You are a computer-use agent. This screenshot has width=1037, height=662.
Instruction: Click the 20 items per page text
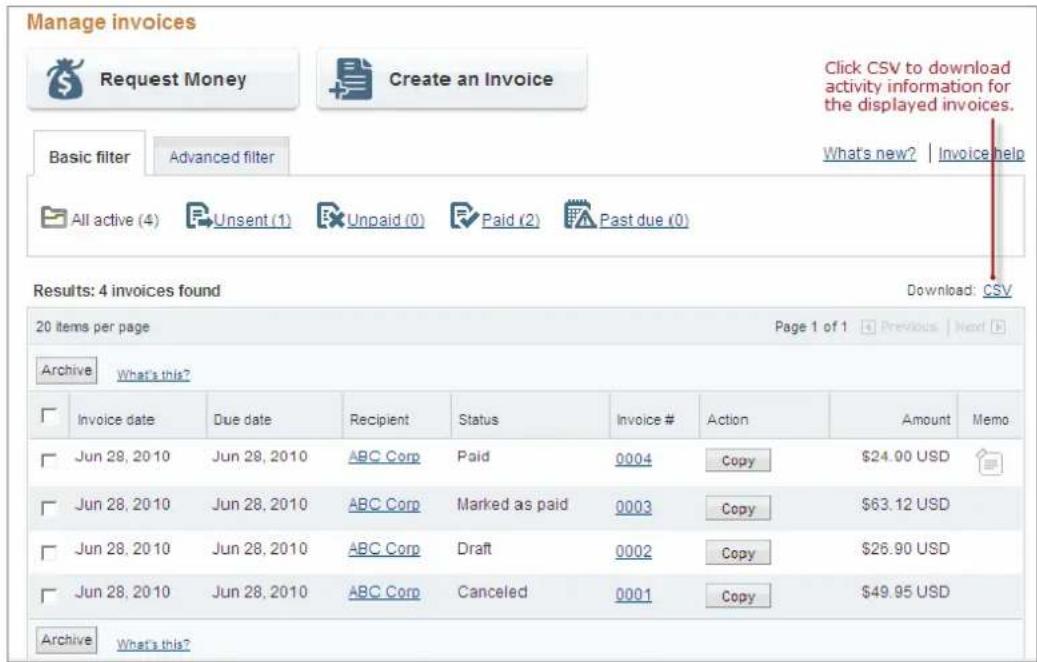(x=93, y=327)
